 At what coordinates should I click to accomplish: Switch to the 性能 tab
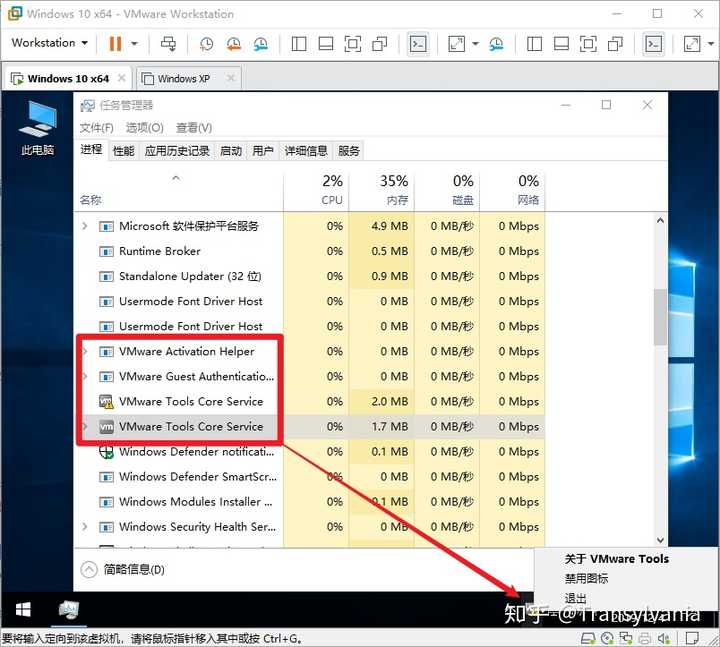pyautogui.click(x=124, y=151)
